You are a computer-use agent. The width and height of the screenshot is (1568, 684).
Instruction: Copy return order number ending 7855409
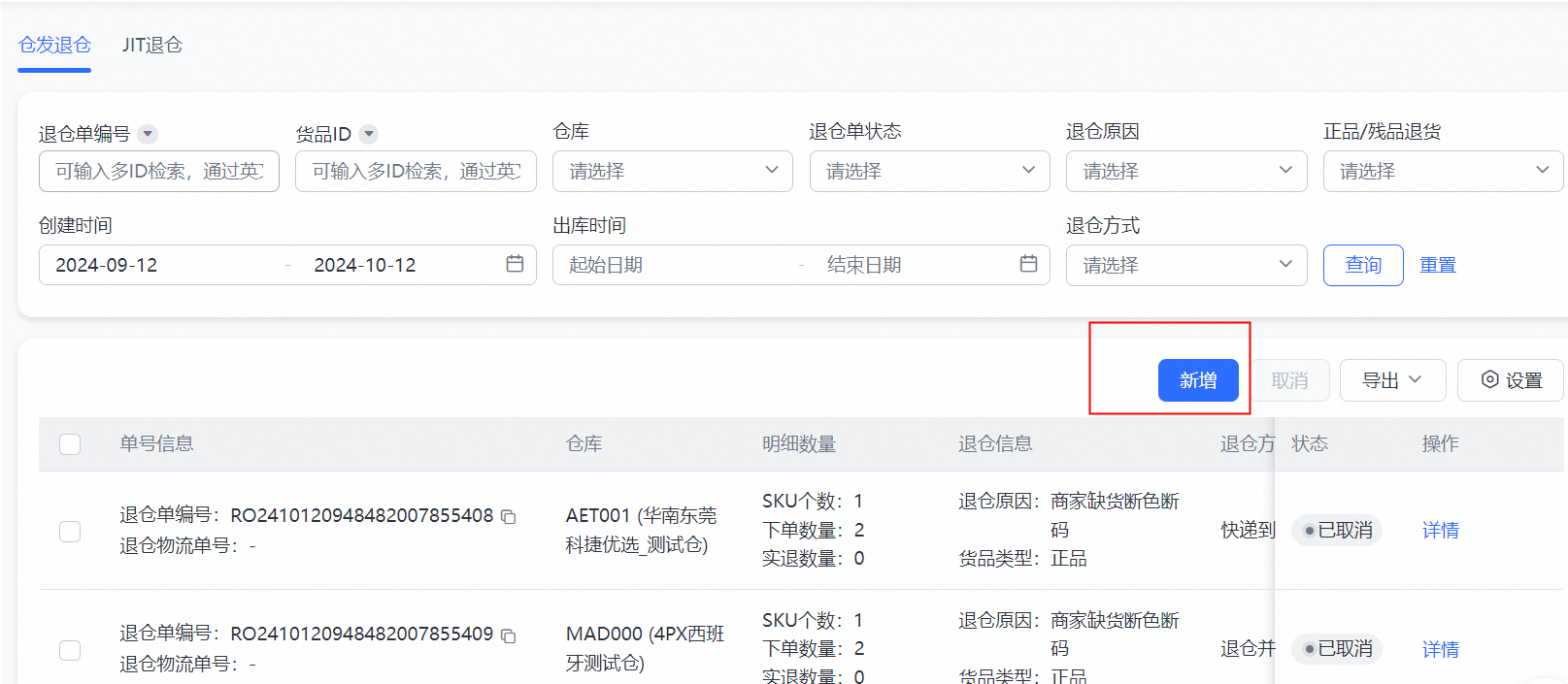click(508, 635)
